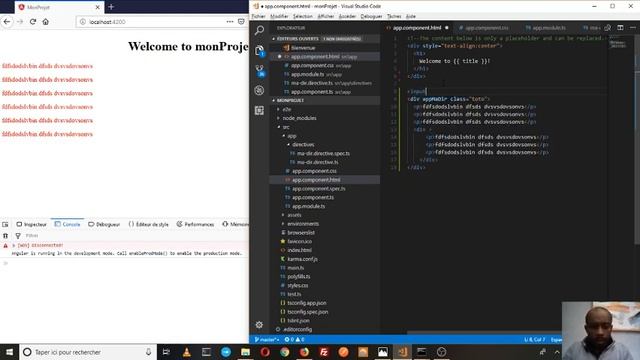Viewport: 640px width, 360px height.
Task: Switch to Inspecteur tab in devtools
Action: point(31,224)
